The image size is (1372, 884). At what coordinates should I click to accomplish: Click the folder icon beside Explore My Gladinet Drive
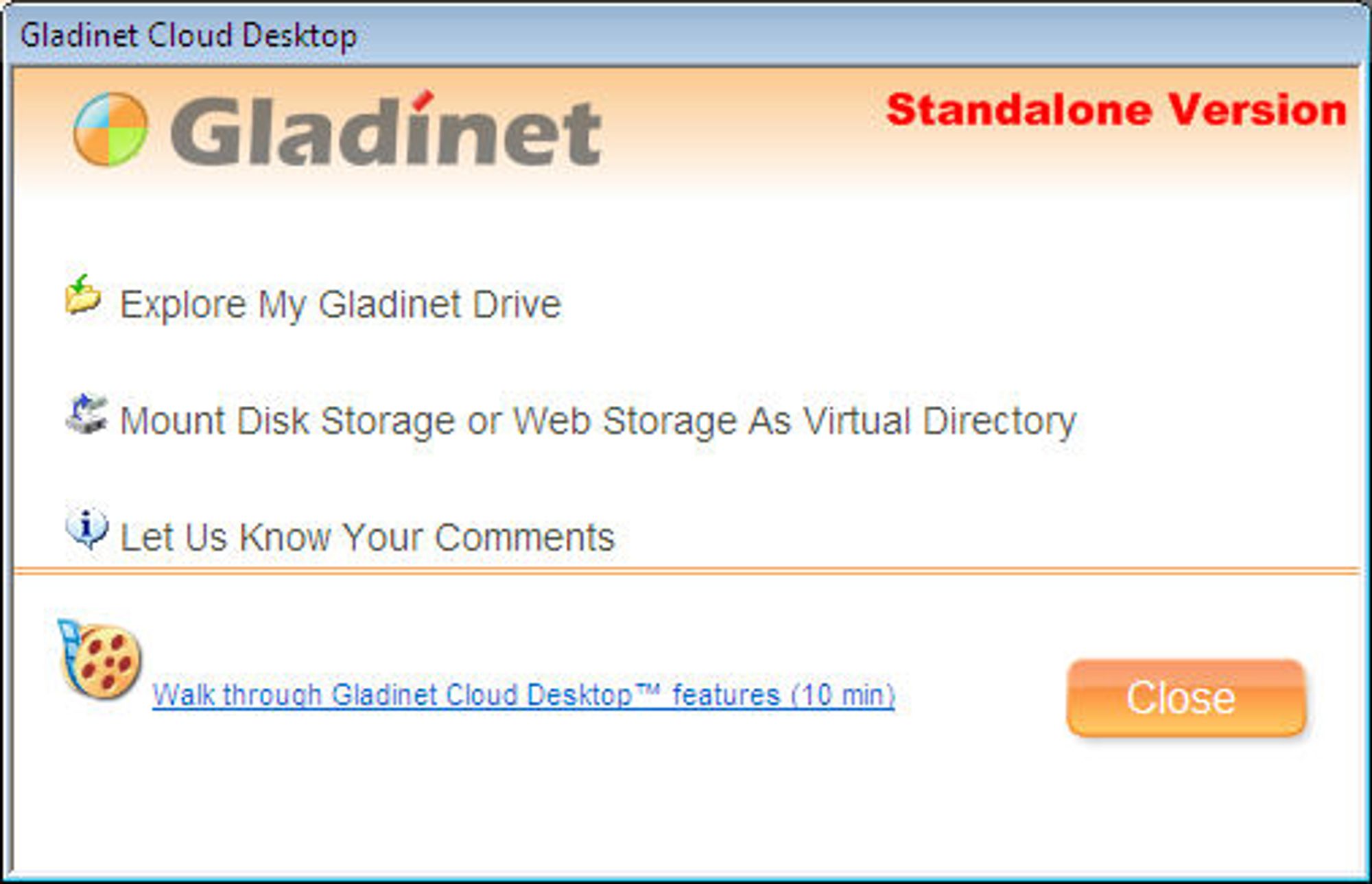click(83, 295)
